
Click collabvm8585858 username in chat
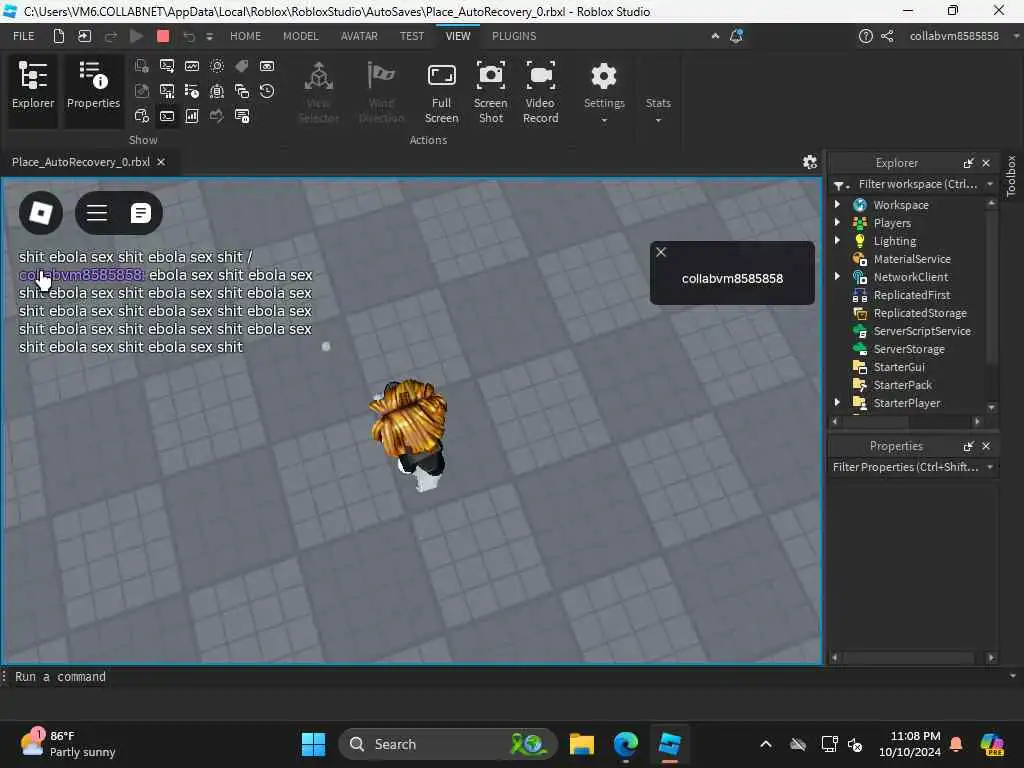point(82,275)
